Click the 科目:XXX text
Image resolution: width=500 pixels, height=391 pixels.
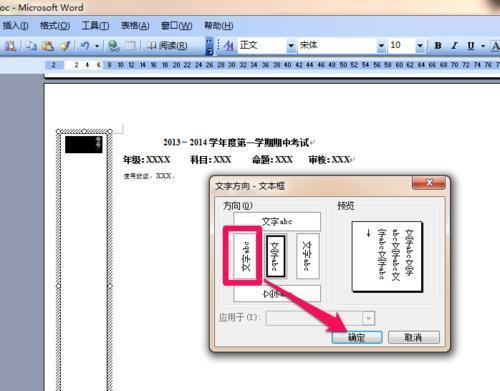(x=211, y=160)
